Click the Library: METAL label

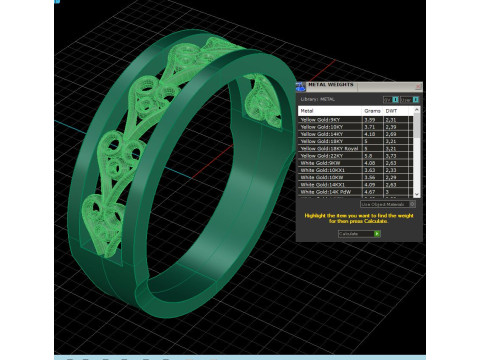317,99
